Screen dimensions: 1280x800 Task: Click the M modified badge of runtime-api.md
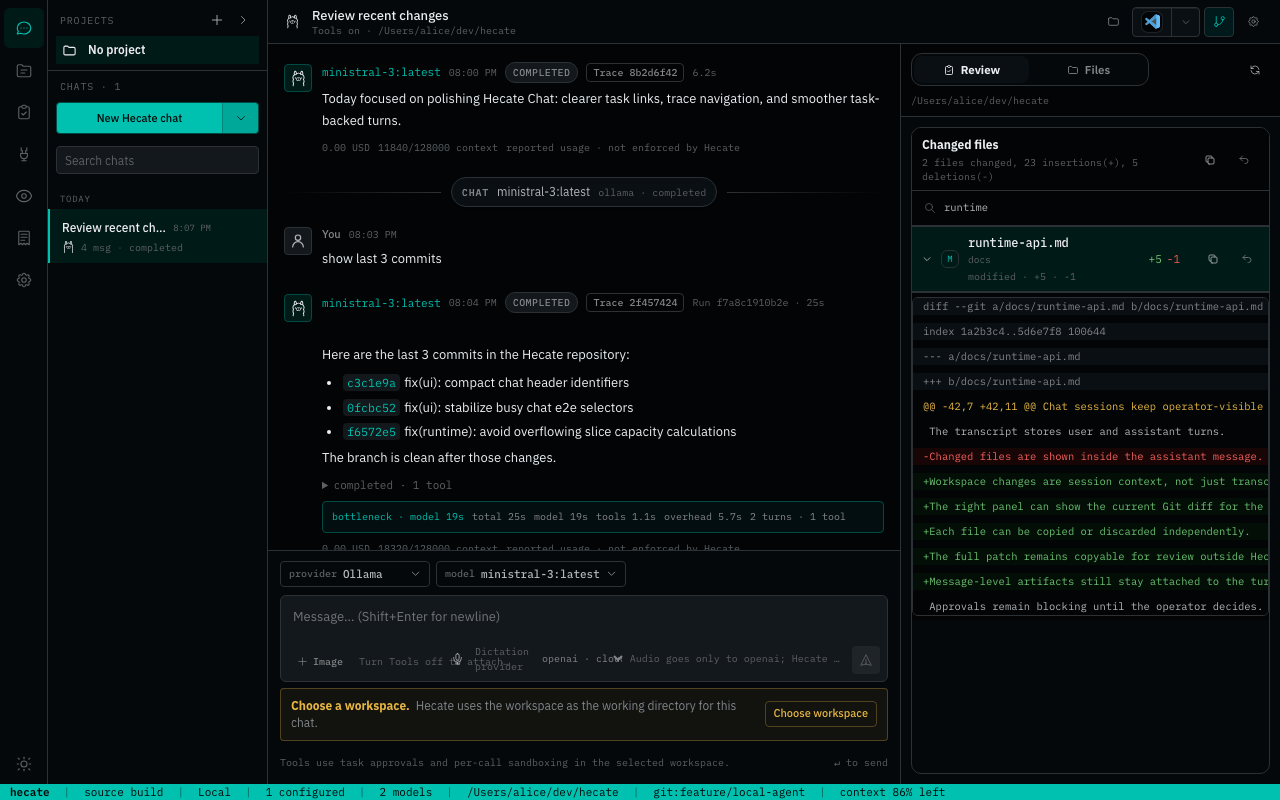[x=950, y=259]
